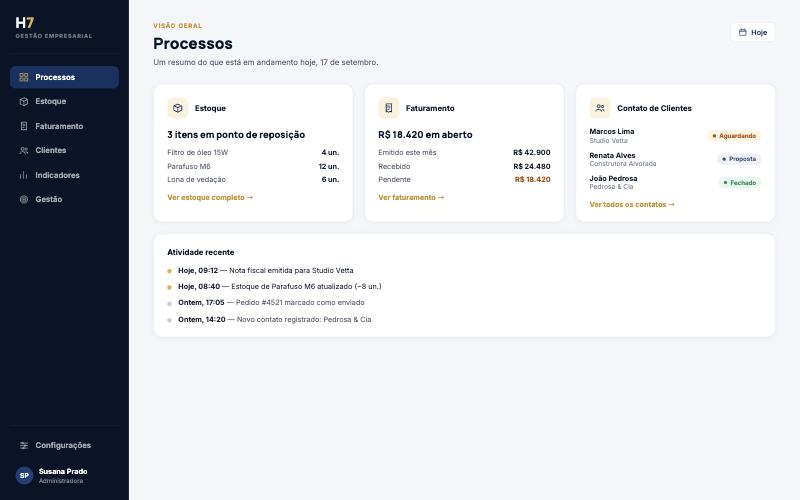The width and height of the screenshot is (800, 500).
Task: Click the Faturamento receipt icon in sidebar
Action: pyautogui.click(x=23, y=126)
